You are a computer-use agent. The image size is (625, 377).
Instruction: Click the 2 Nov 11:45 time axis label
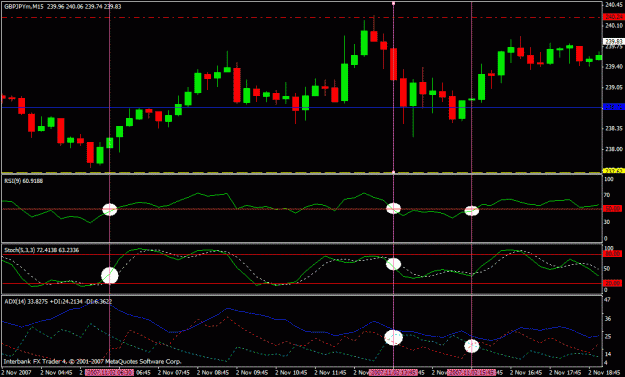pyautogui.click(x=331, y=373)
